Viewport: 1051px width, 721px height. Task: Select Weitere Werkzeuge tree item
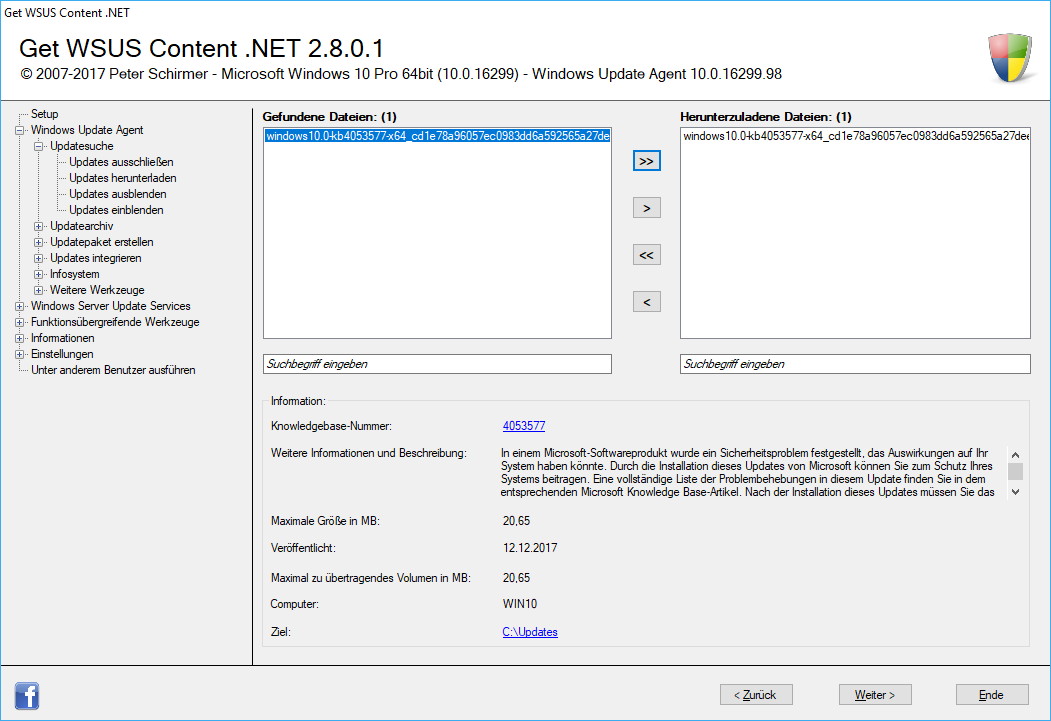(x=97, y=291)
